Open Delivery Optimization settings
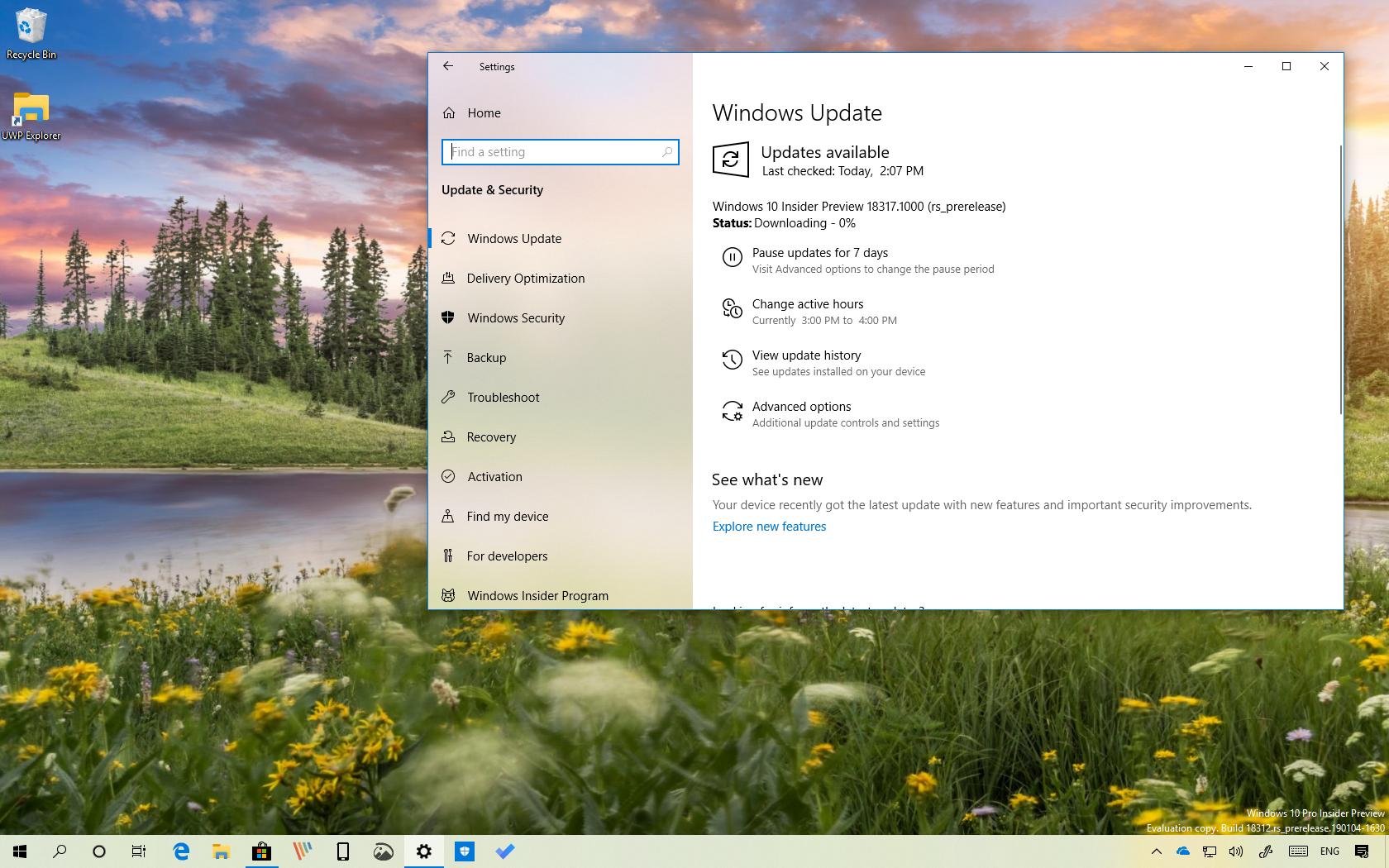This screenshot has height=868, width=1389. point(561,278)
